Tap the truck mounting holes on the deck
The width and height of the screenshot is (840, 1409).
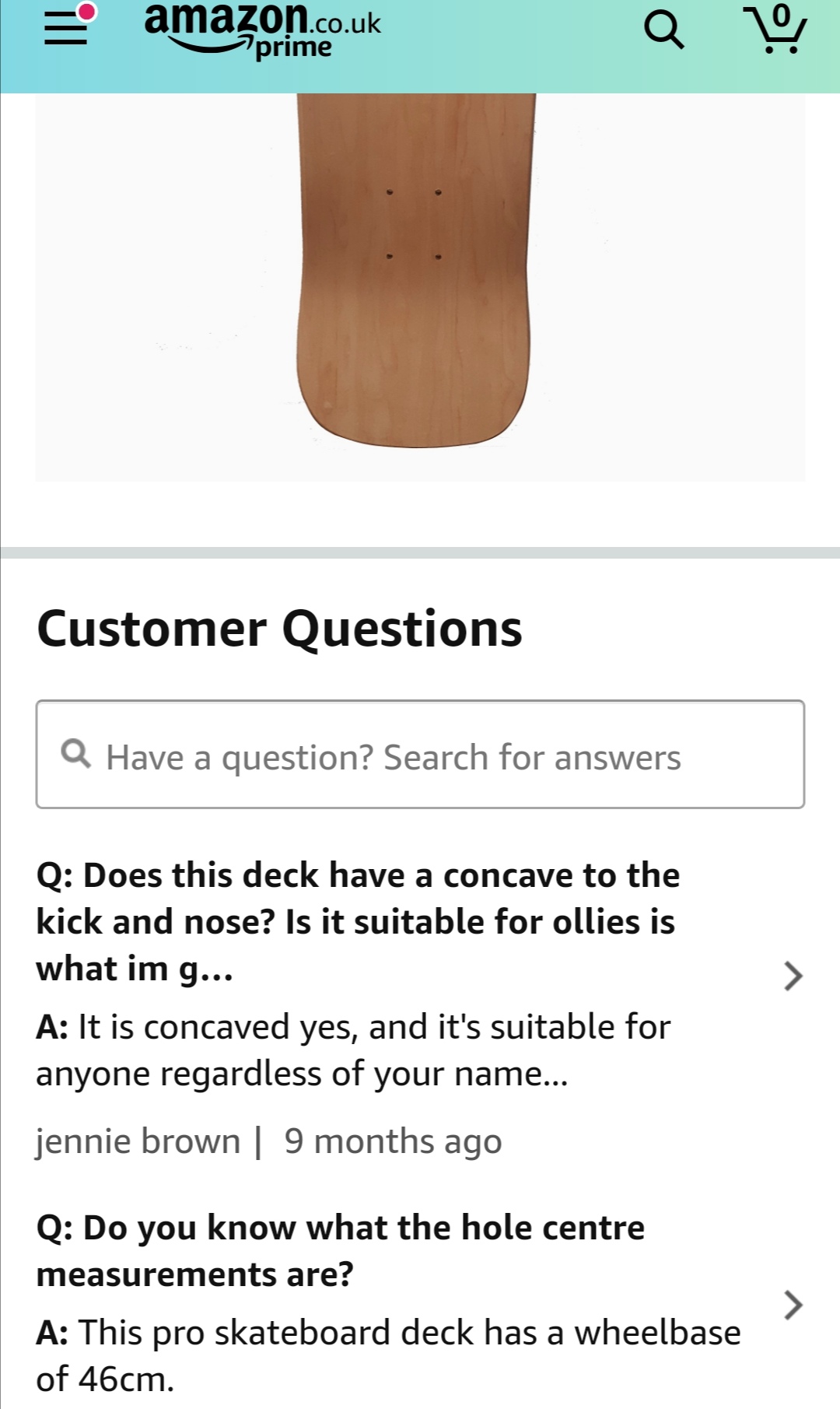click(414, 224)
